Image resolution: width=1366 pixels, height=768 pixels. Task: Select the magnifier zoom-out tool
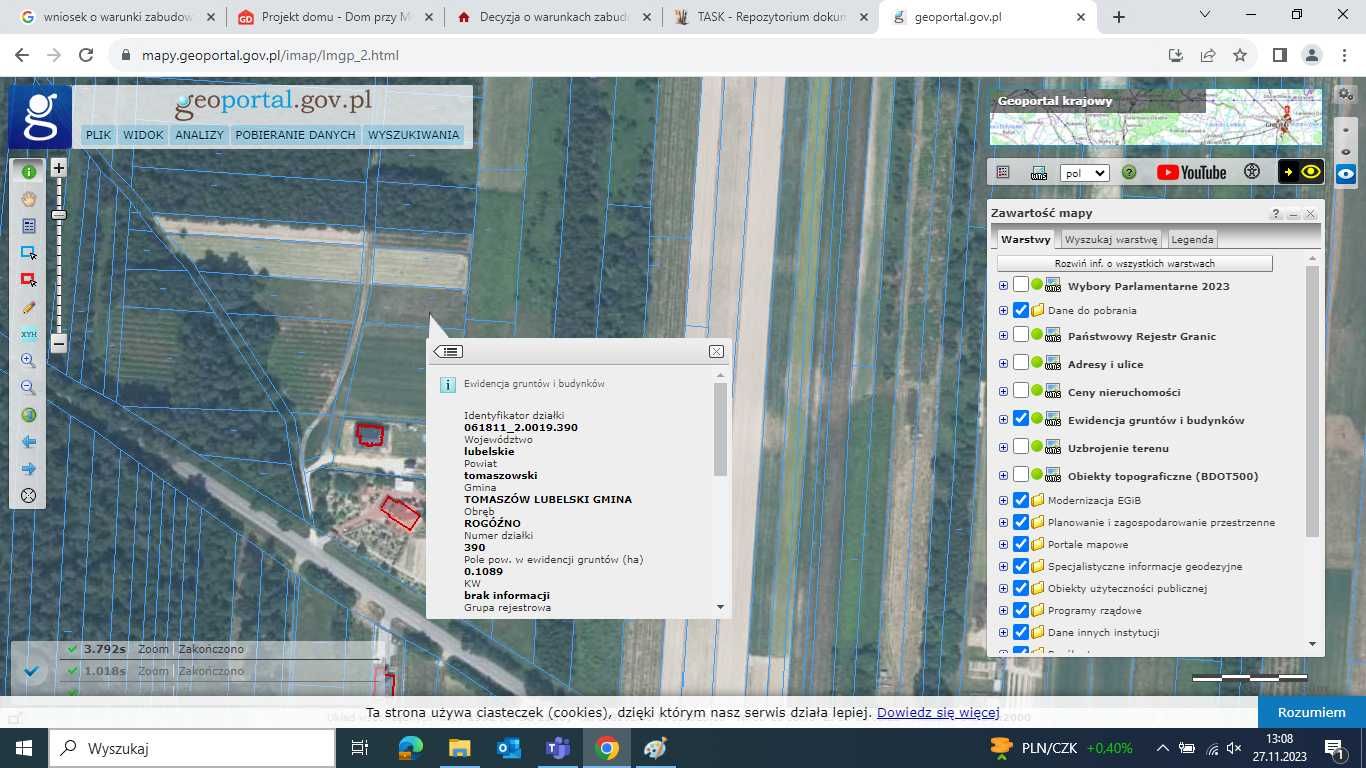point(28,388)
